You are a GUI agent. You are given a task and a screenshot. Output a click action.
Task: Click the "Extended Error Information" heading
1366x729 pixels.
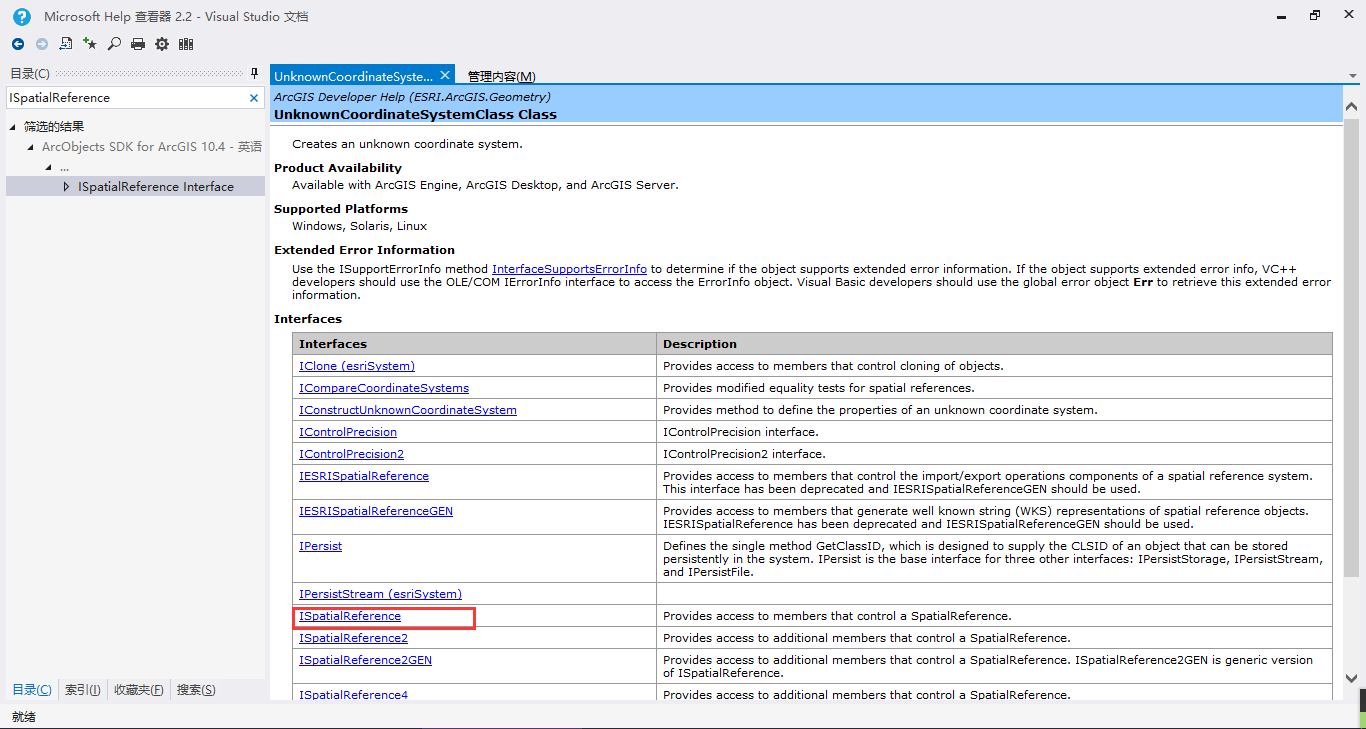(x=364, y=250)
